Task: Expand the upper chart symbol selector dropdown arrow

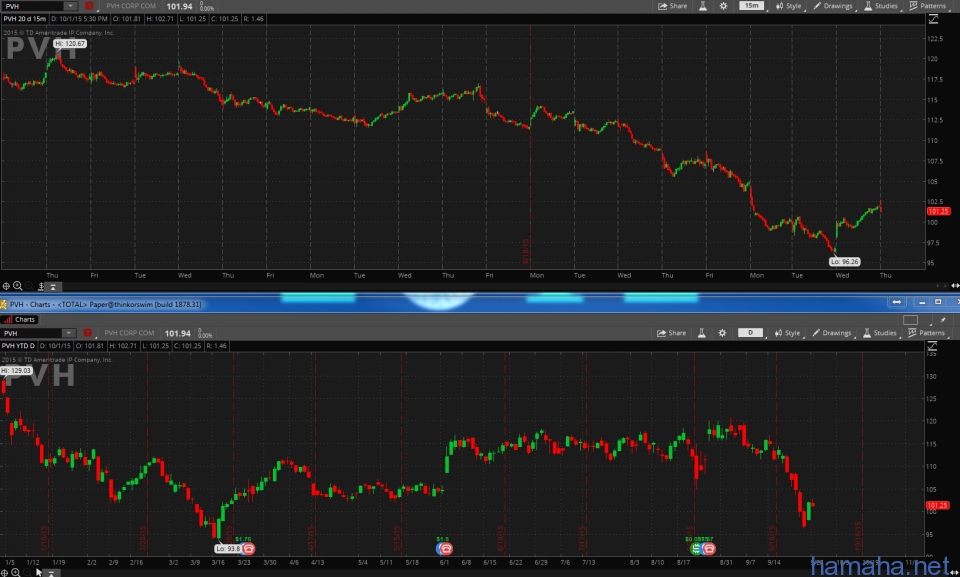Action: pyautogui.click(x=70, y=6)
